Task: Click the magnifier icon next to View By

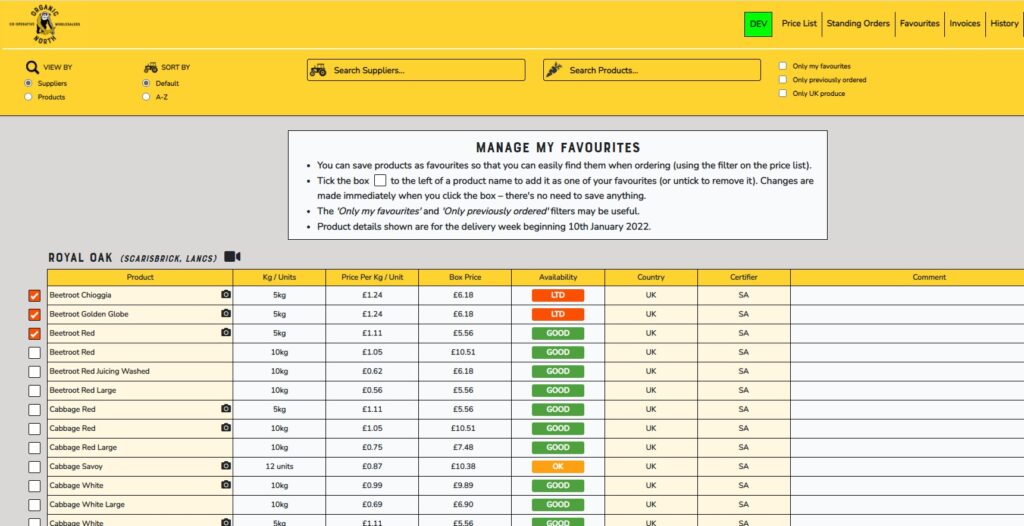Action: click(32, 67)
